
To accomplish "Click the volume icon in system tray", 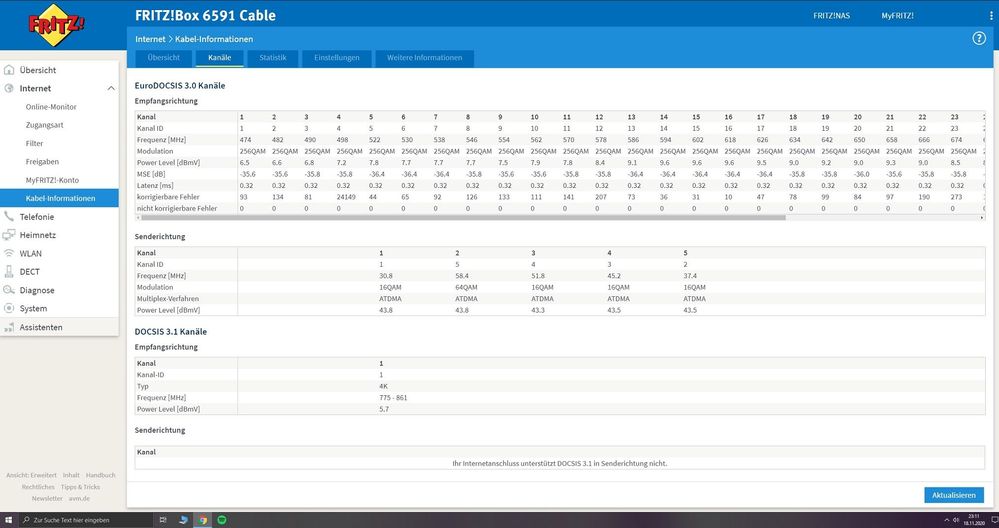I will [x=956, y=520].
